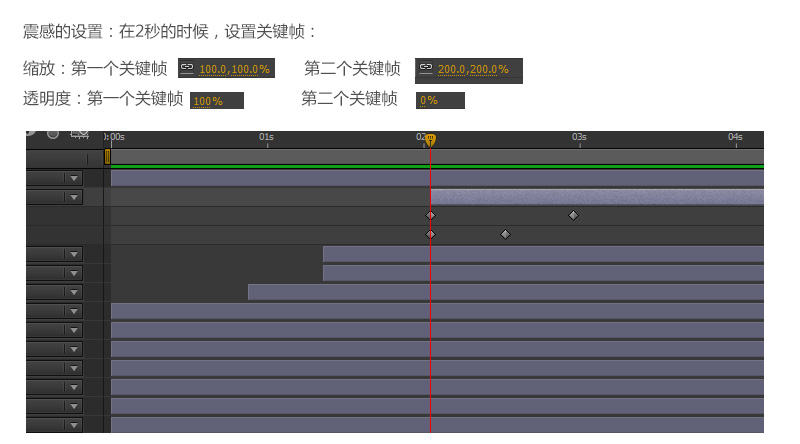Click the green render bar under the work area
Screen dimensions: 800x444
(437, 166)
